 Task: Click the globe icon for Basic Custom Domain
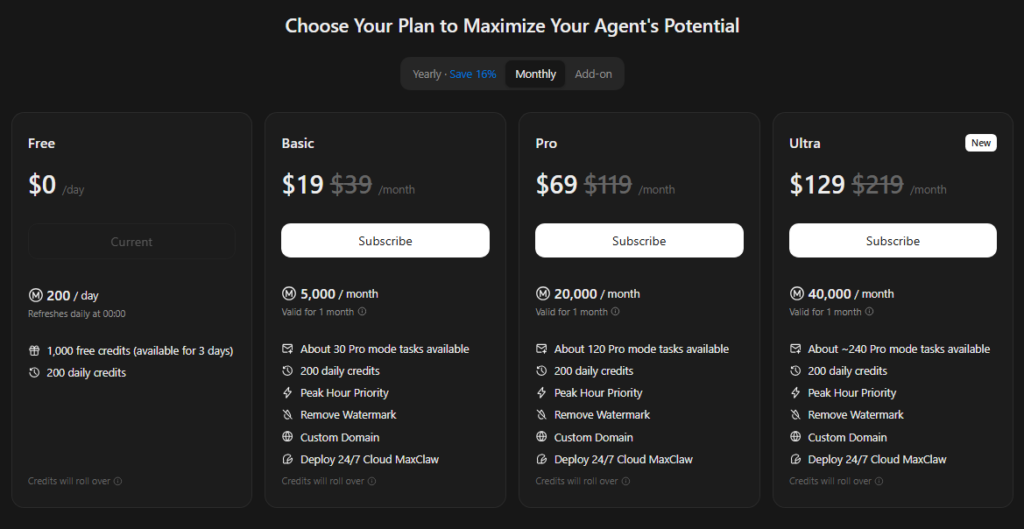pos(288,437)
